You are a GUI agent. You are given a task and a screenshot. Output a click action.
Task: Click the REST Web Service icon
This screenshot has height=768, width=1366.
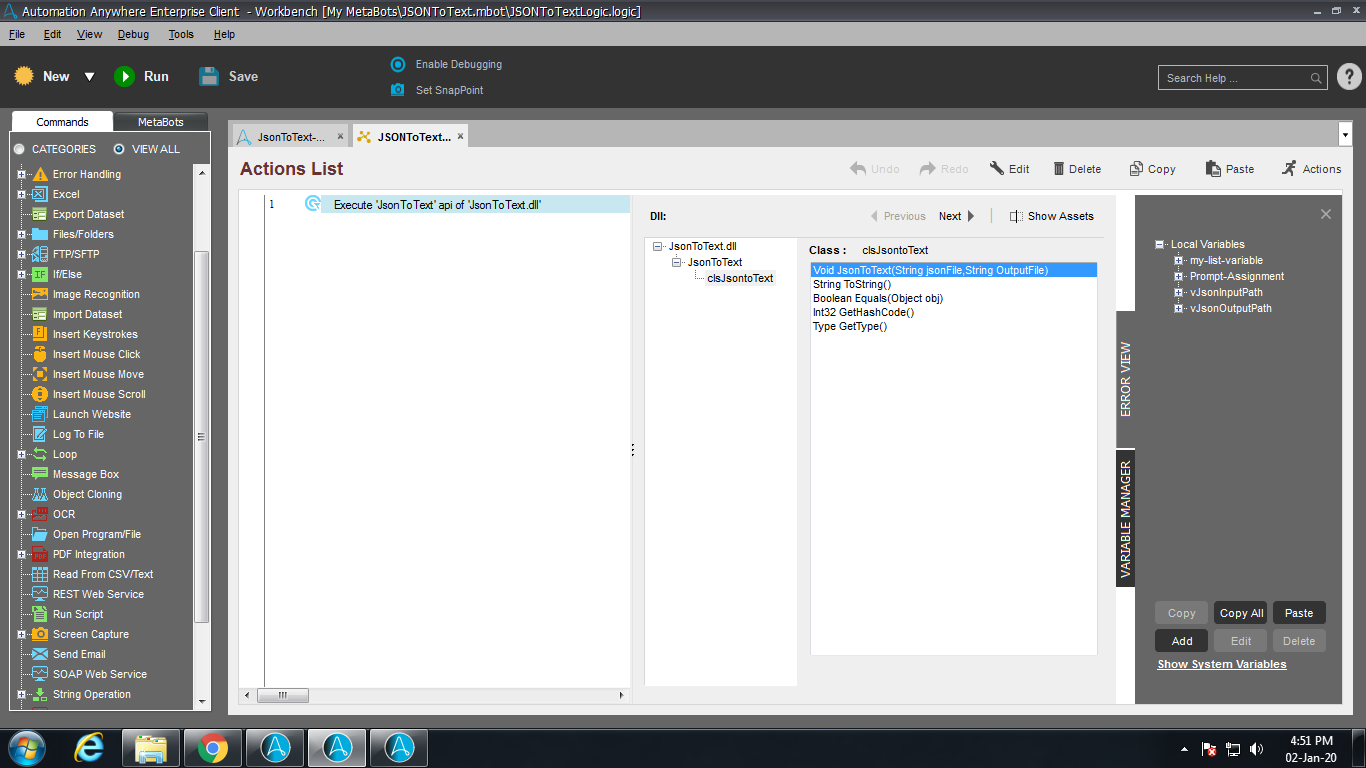point(40,594)
